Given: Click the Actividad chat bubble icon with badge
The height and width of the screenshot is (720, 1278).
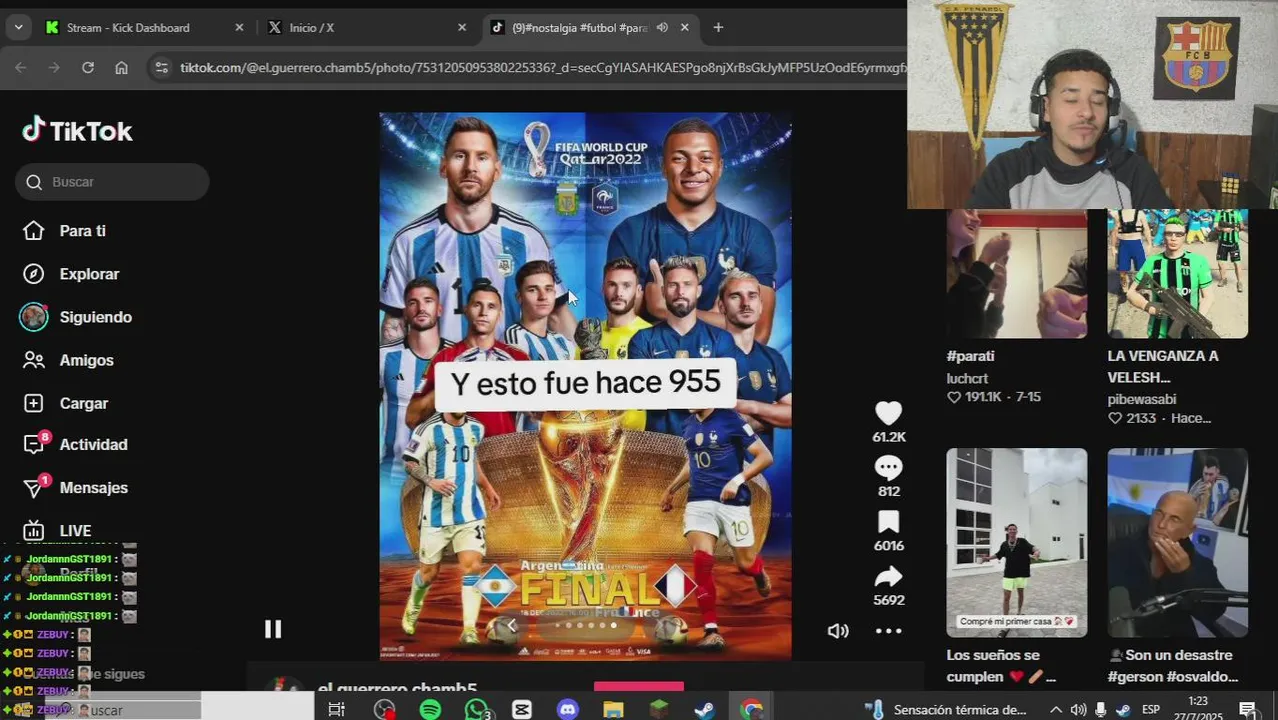Looking at the screenshot, I should [x=34, y=445].
